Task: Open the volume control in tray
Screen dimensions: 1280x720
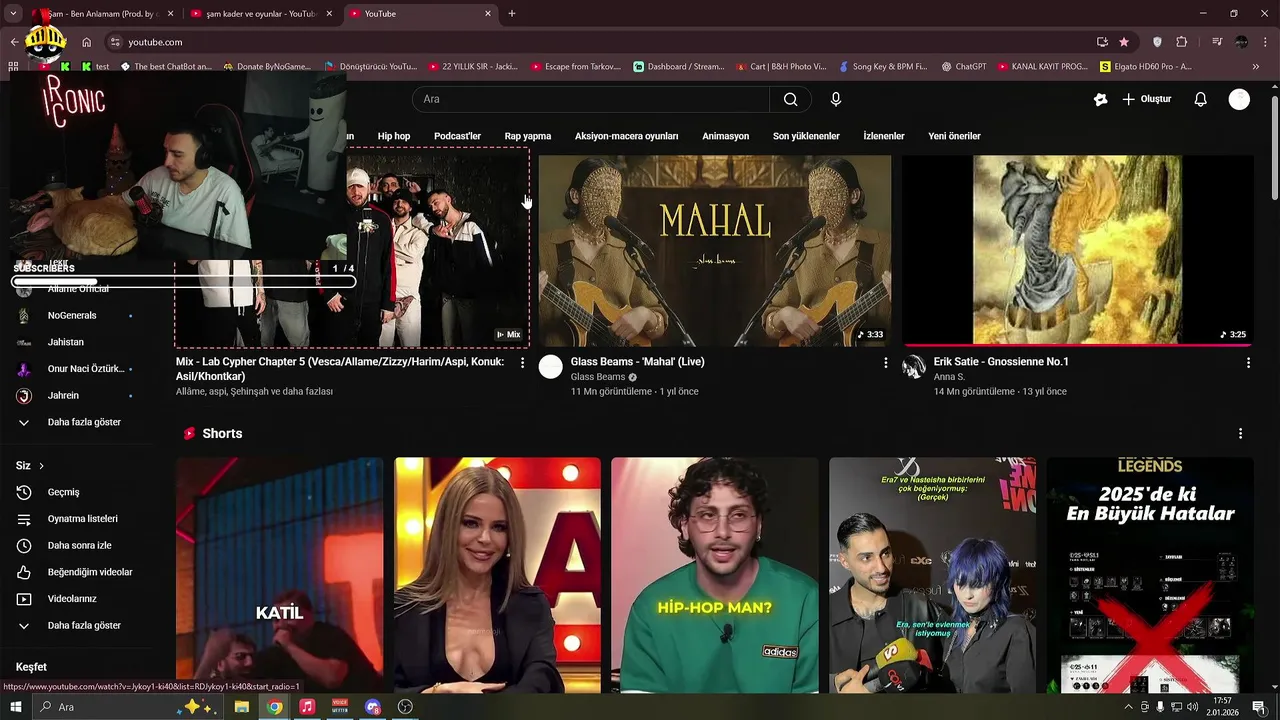Action: (x=1192, y=707)
